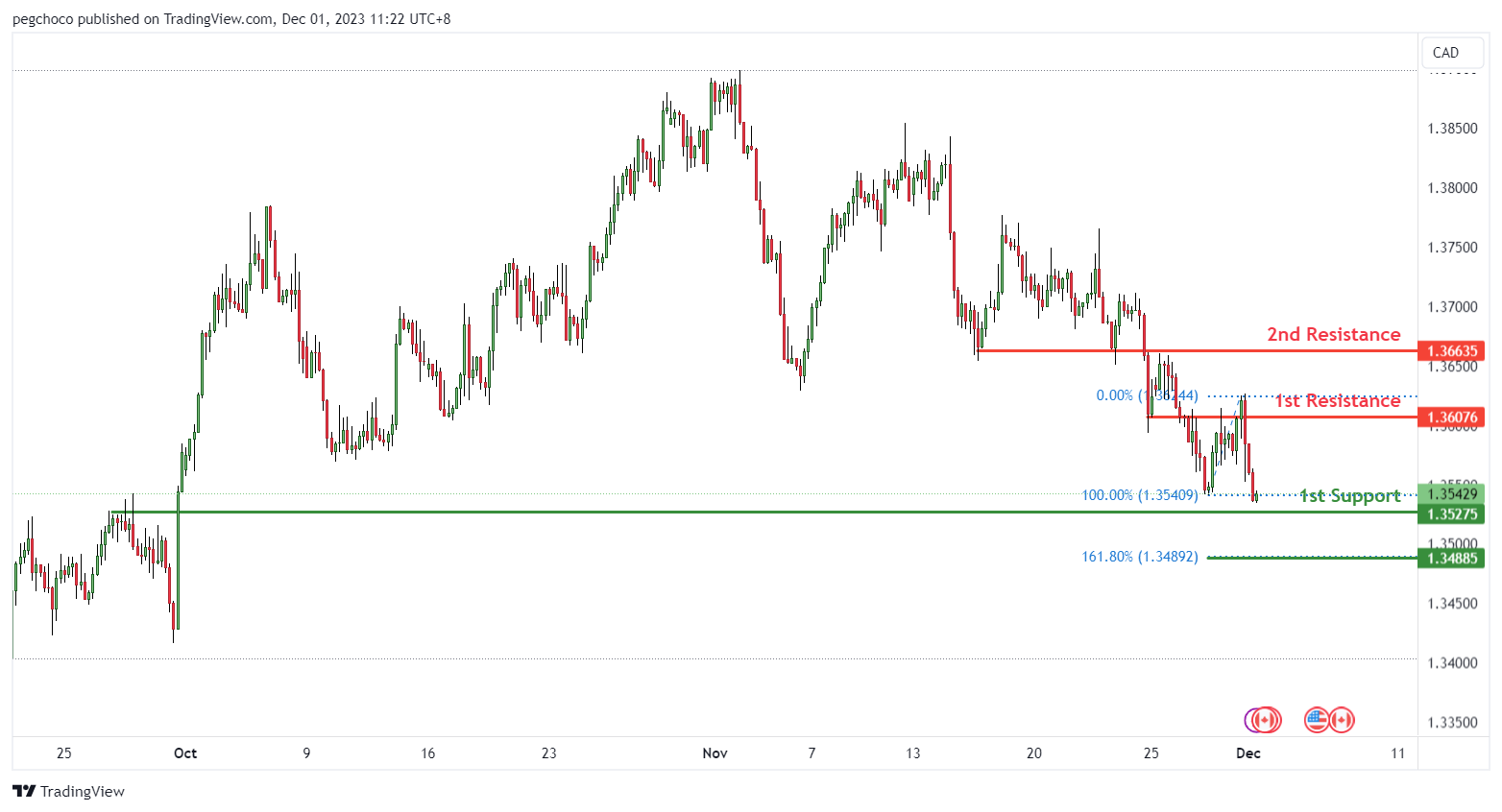Click the TradingView logo icon at bottom left
This screenshot has height=812, width=1502.
(24, 792)
